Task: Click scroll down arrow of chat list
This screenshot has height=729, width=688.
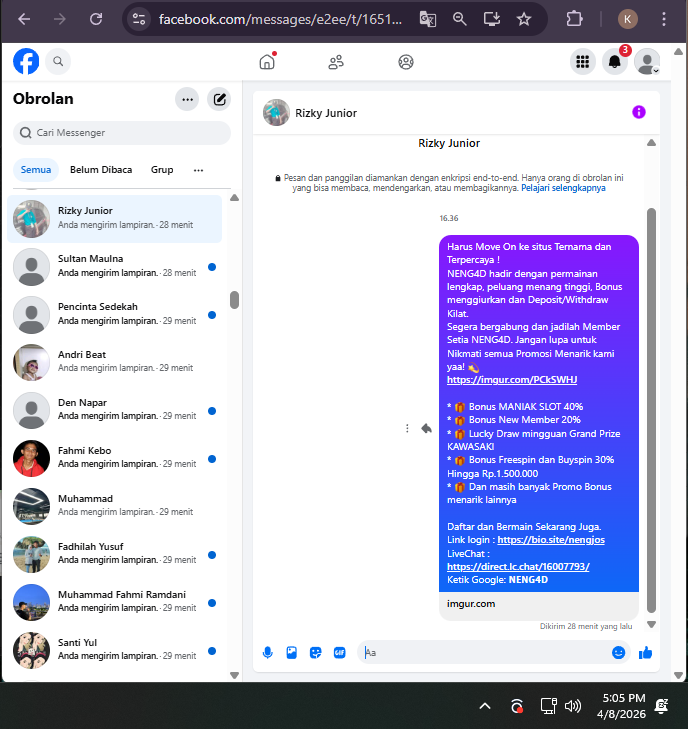Action: click(x=234, y=675)
